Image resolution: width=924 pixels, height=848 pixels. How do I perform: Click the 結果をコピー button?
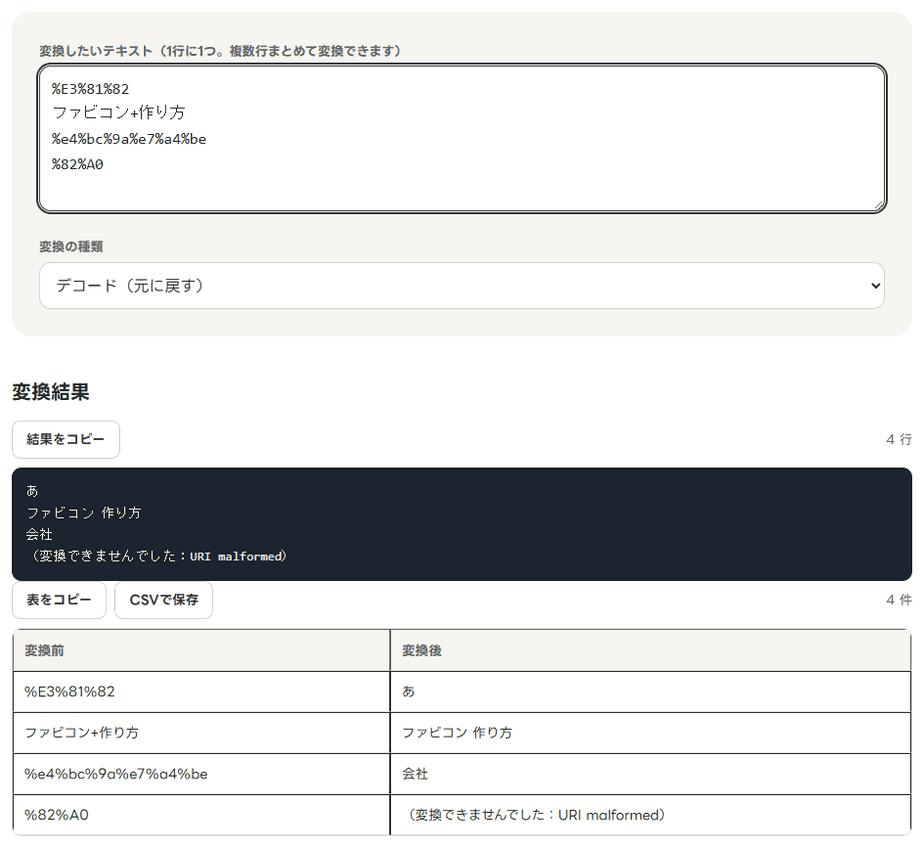pos(66,440)
